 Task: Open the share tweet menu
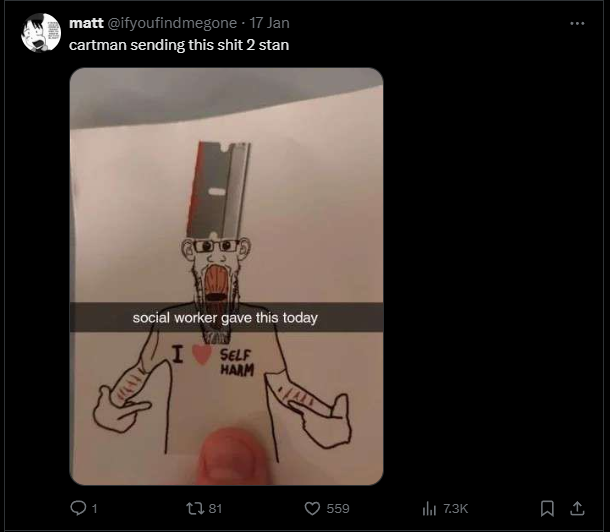pyautogui.click(x=577, y=509)
